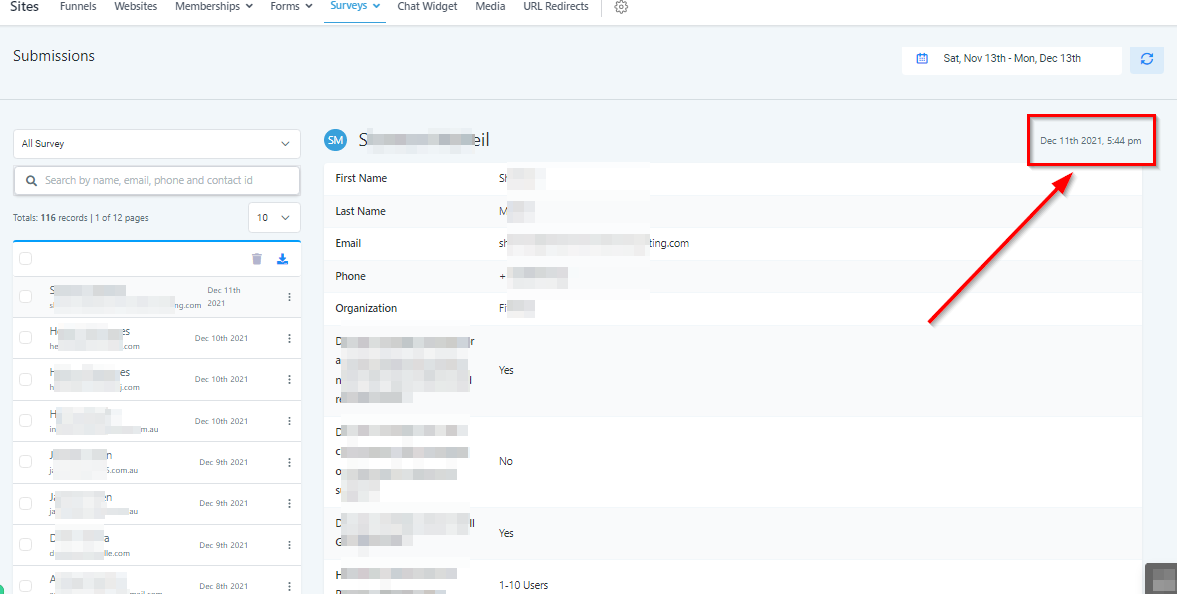Switch to the Funnels tab
The height and width of the screenshot is (594, 1177).
pos(78,7)
